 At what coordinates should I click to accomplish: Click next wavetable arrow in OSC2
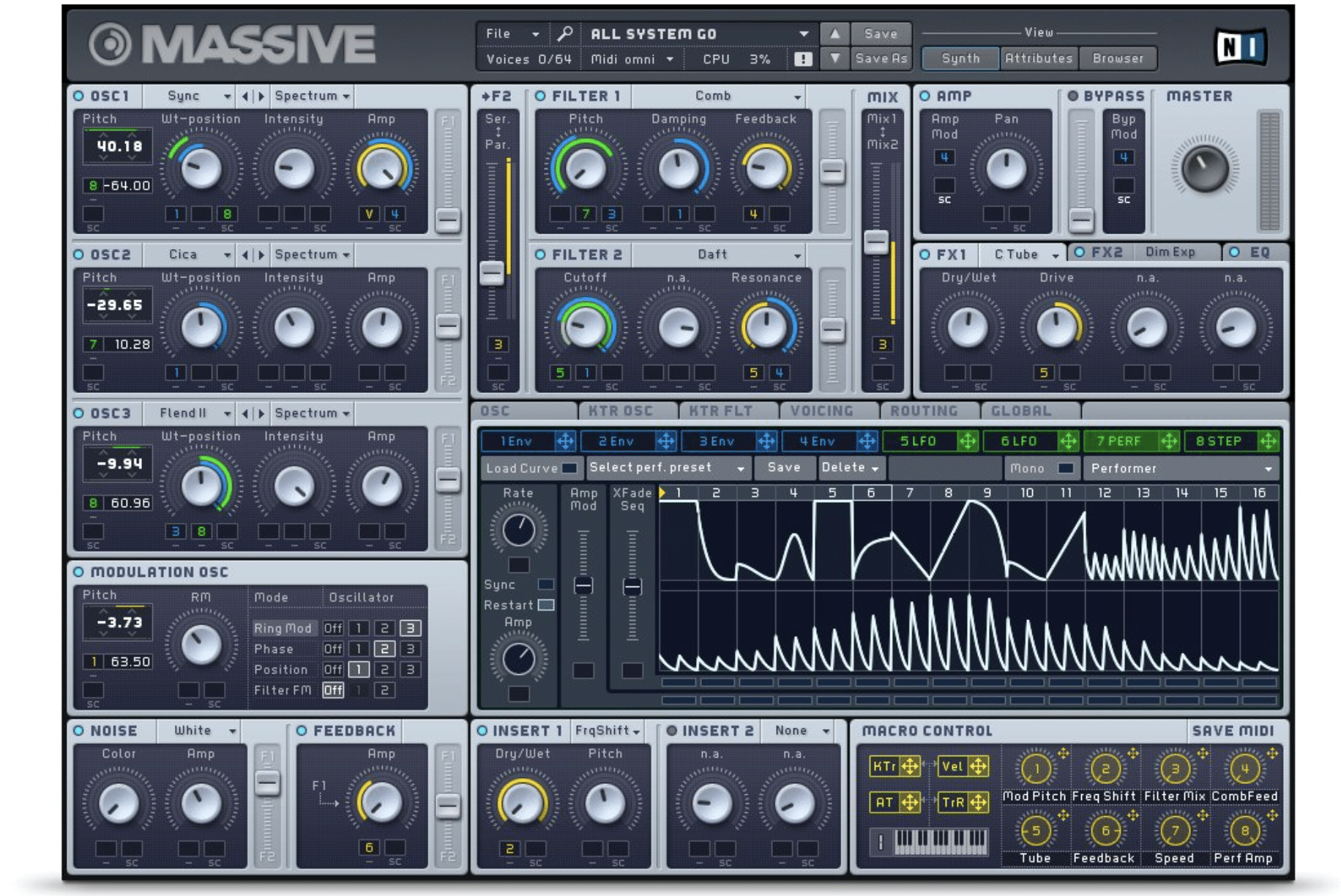(261, 255)
